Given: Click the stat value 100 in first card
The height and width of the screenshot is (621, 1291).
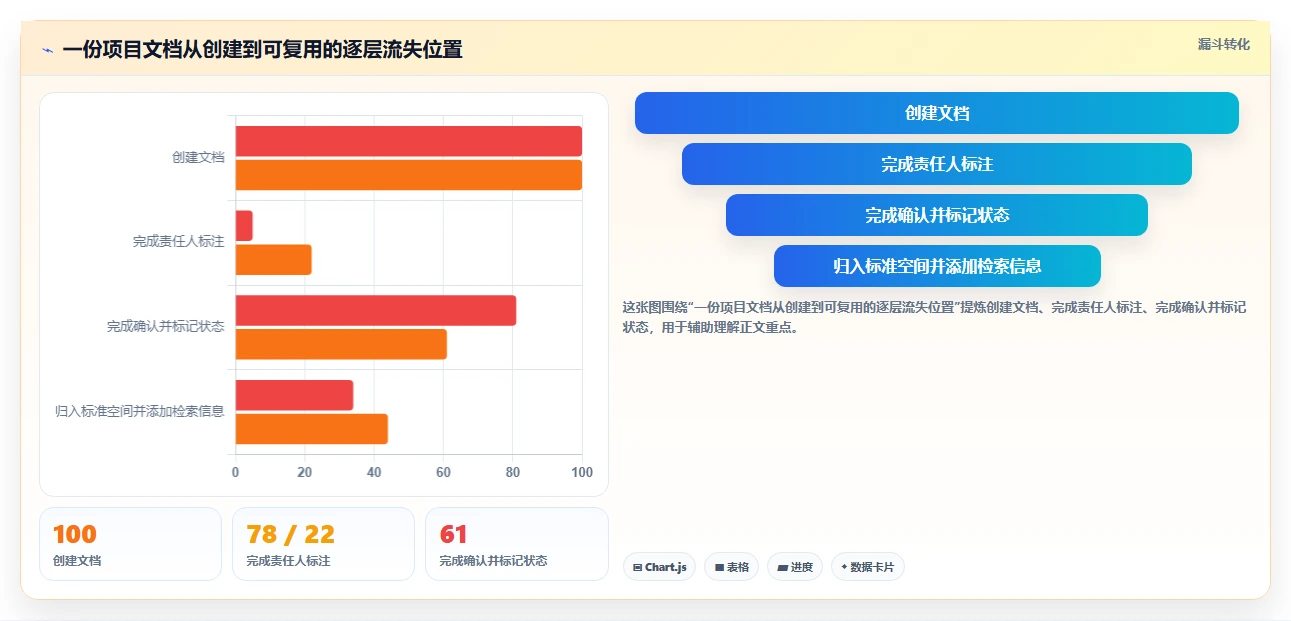Looking at the screenshot, I should (x=75, y=535).
